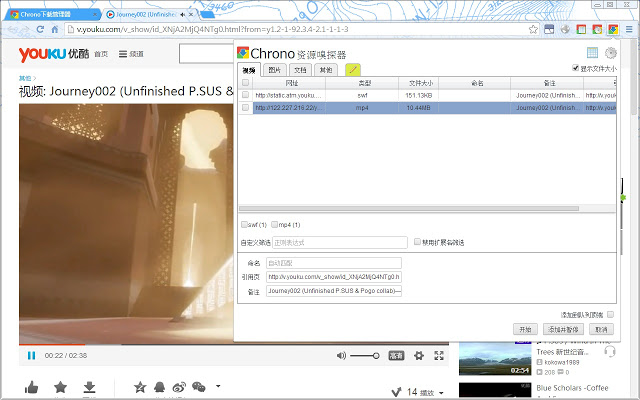Enable the mp4 (1) filter checkbox
The height and width of the screenshot is (400, 640).
coord(275,224)
